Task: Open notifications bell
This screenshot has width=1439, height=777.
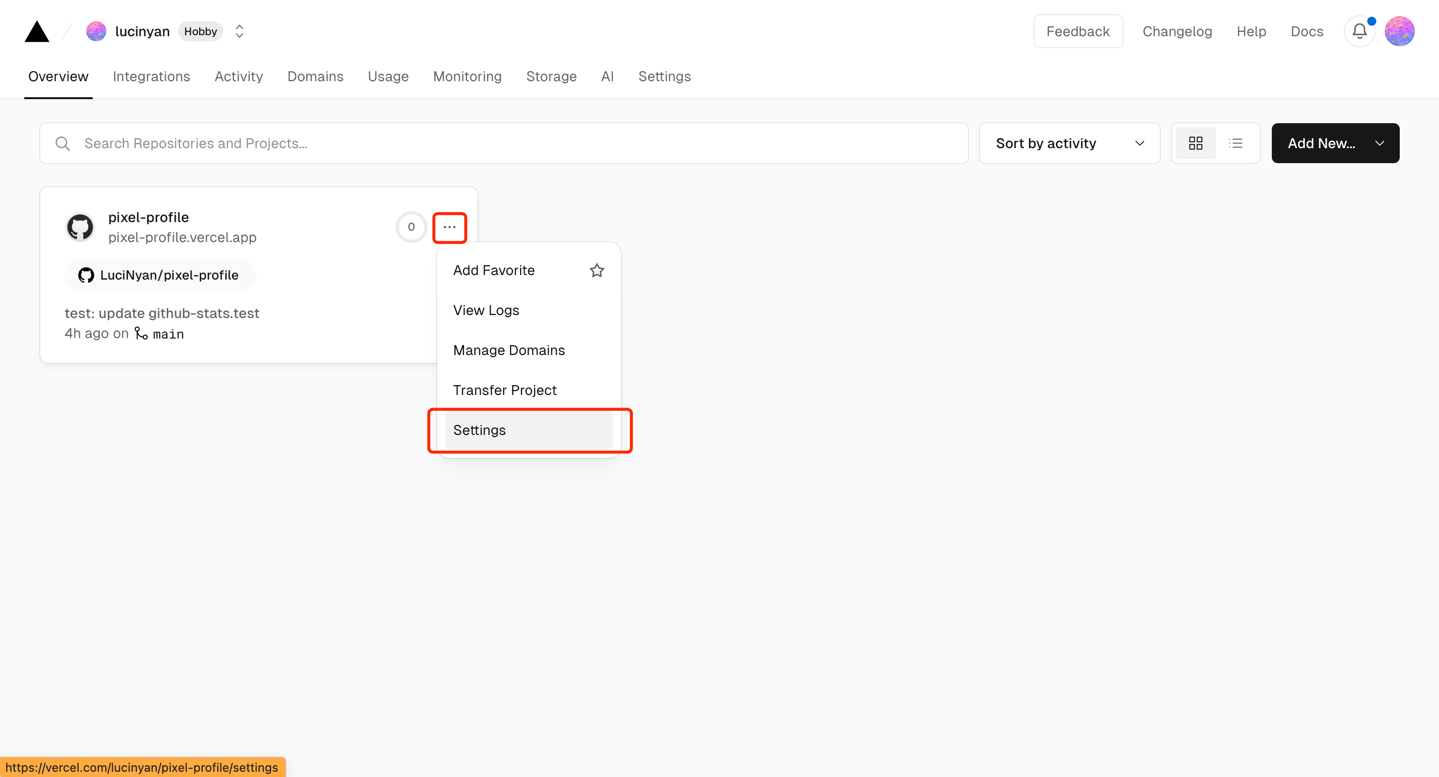Action: point(1360,31)
